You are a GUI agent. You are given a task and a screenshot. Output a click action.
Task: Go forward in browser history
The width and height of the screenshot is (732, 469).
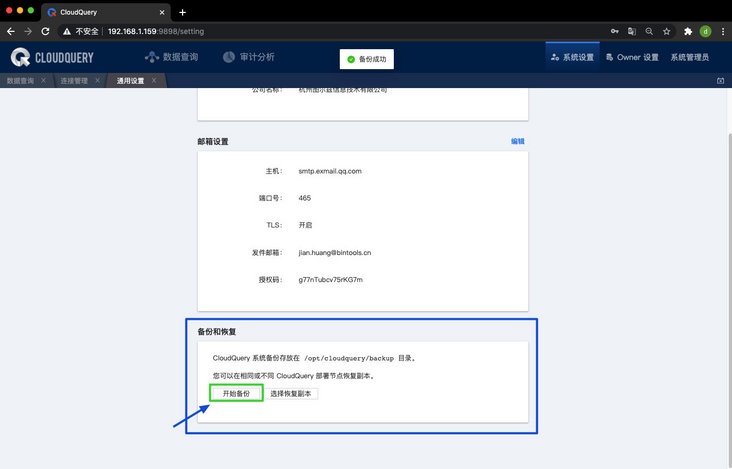point(28,31)
